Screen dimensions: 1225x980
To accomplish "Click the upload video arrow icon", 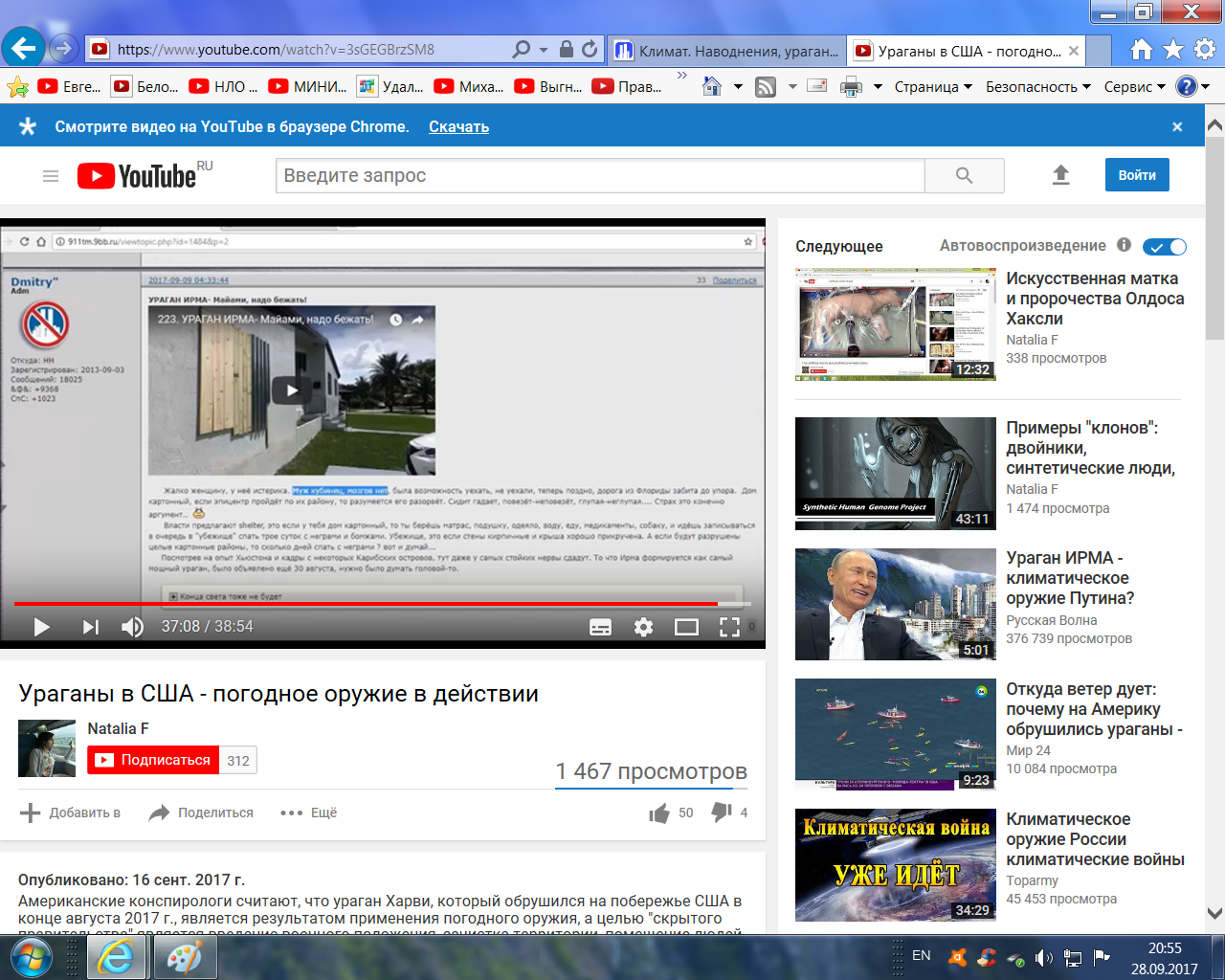I will coord(1060,175).
